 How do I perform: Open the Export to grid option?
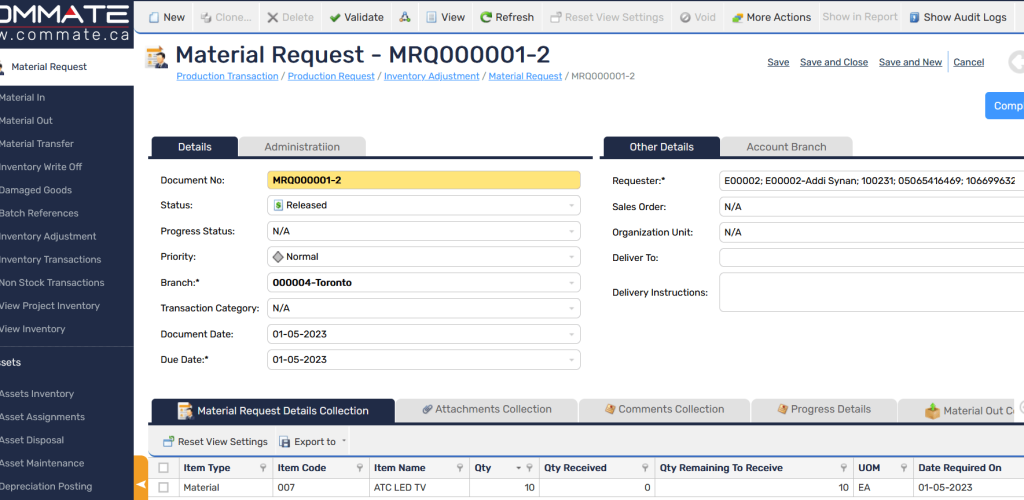(x=308, y=442)
